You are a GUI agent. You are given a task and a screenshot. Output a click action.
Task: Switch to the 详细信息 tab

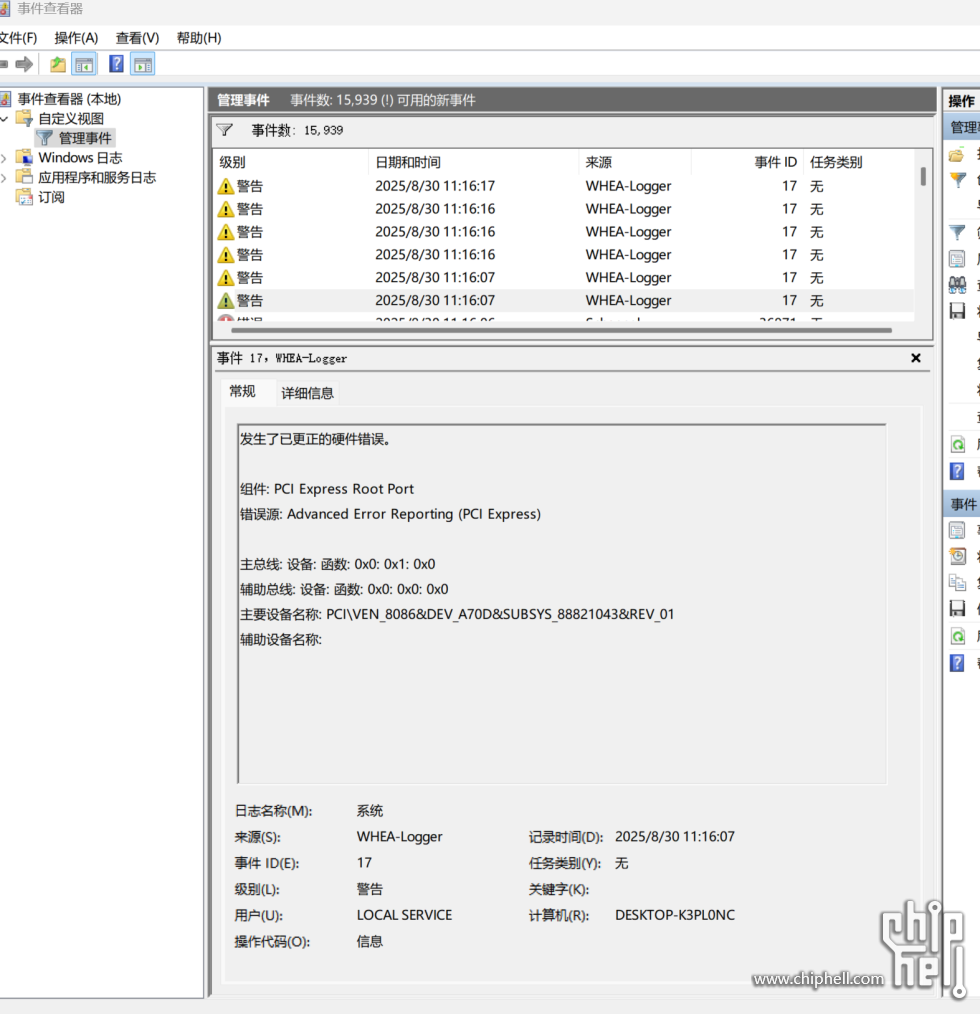click(307, 393)
